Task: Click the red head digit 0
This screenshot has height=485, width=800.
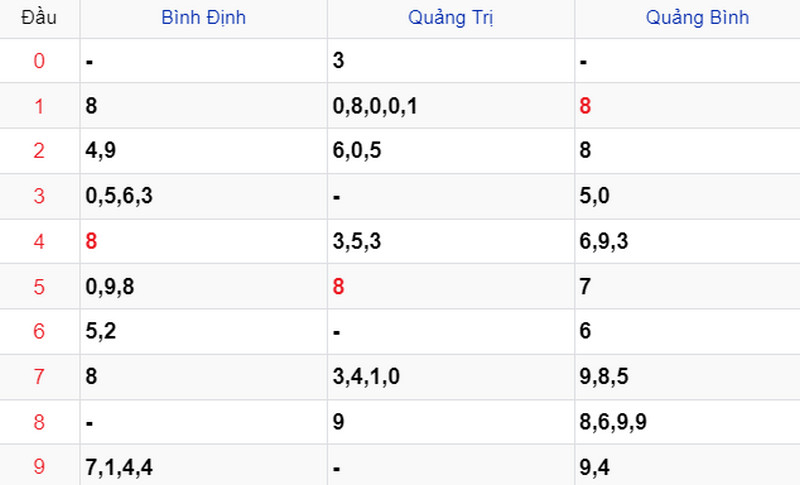Action: (x=39, y=61)
